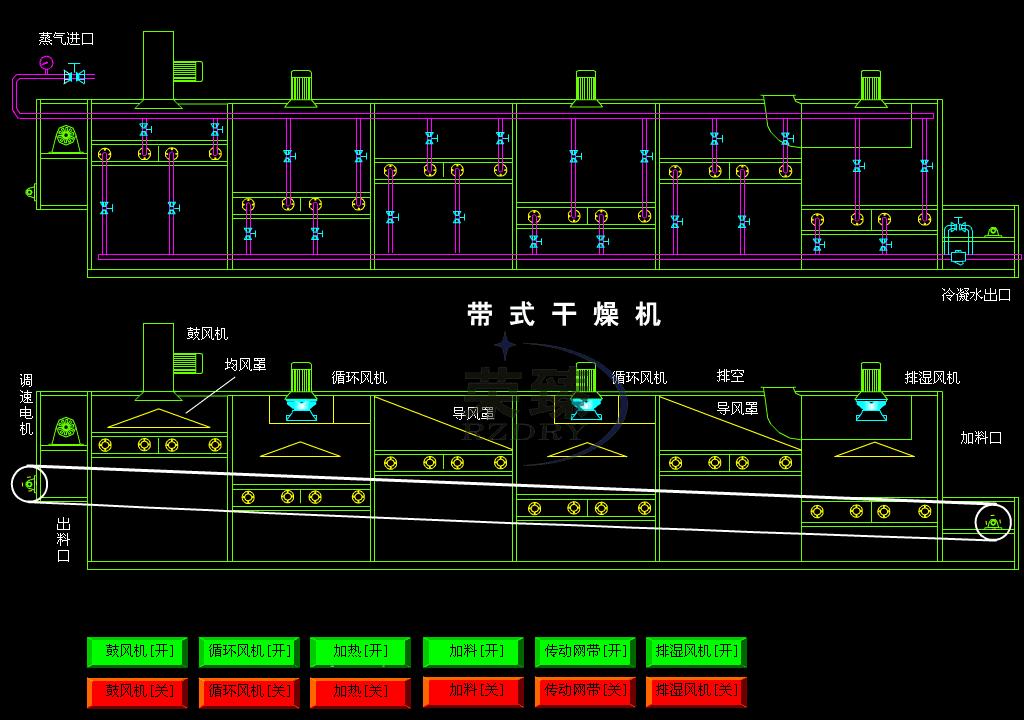Select the condensate trap near 冷凝水出口
The height and width of the screenshot is (720, 1024).
[x=958, y=241]
